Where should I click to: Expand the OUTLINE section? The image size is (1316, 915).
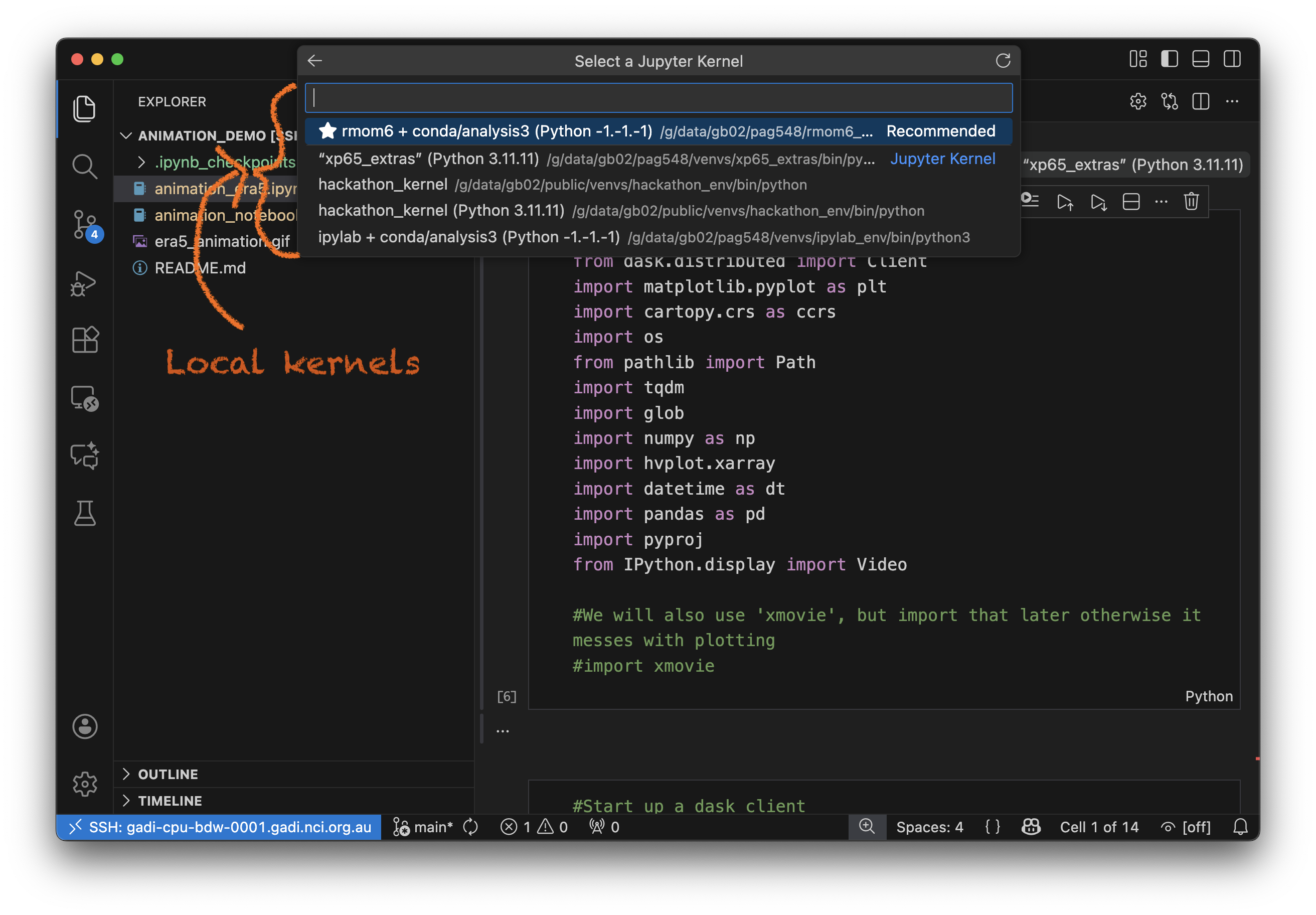(x=168, y=774)
